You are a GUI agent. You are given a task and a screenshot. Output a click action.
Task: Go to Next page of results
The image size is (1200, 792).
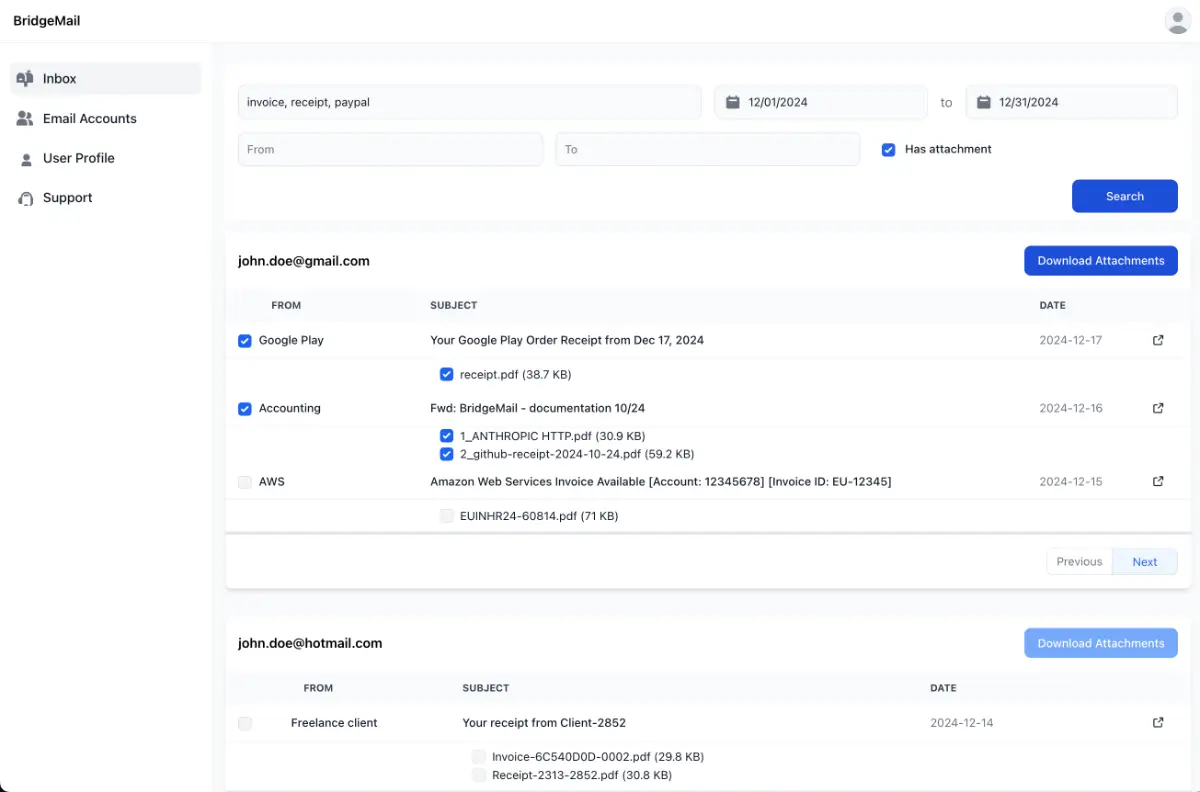[1144, 562]
